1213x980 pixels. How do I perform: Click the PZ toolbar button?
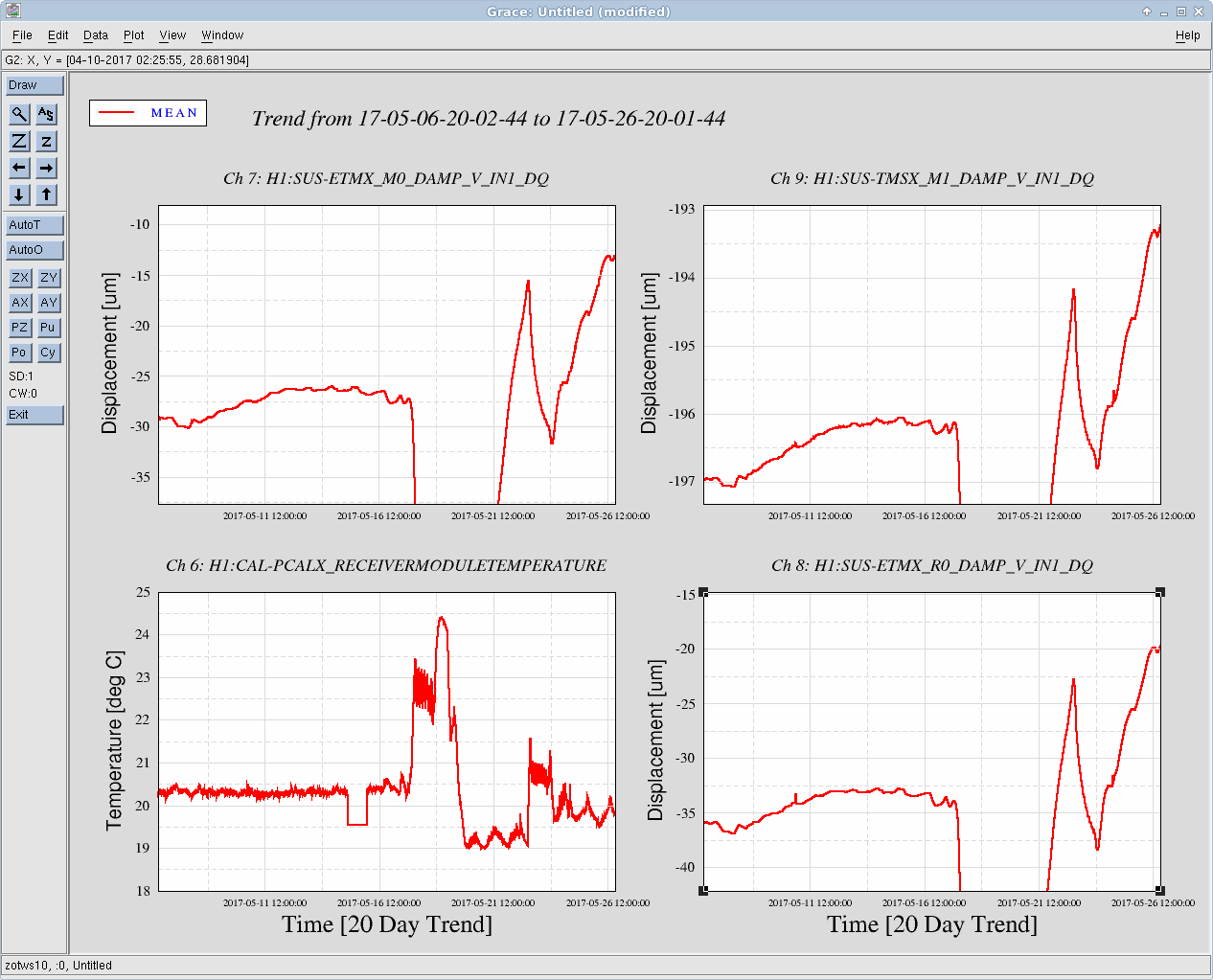point(20,328)
